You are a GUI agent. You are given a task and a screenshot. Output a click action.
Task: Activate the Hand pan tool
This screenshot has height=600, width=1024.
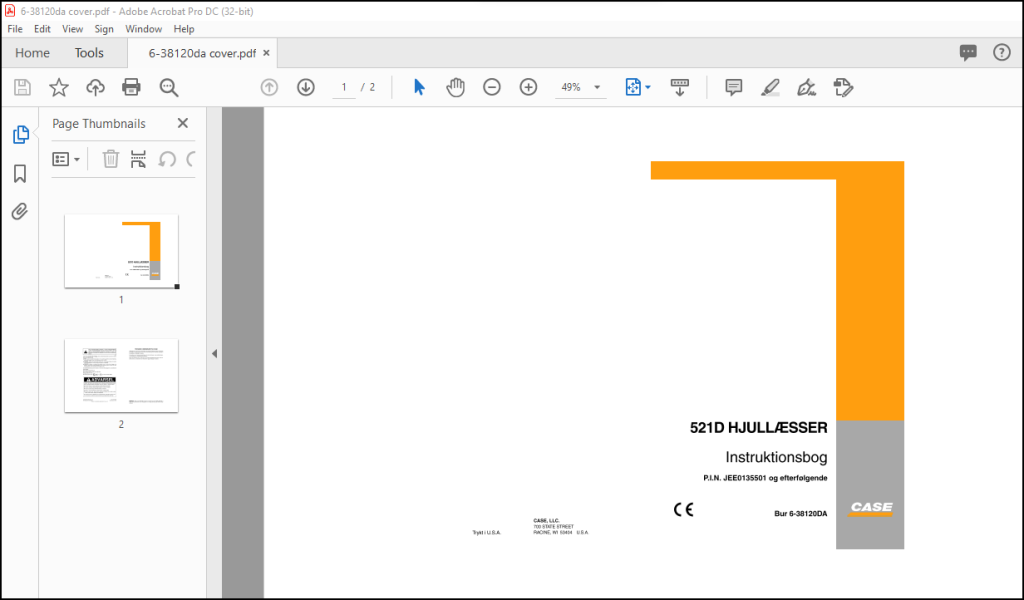point(455,87)
